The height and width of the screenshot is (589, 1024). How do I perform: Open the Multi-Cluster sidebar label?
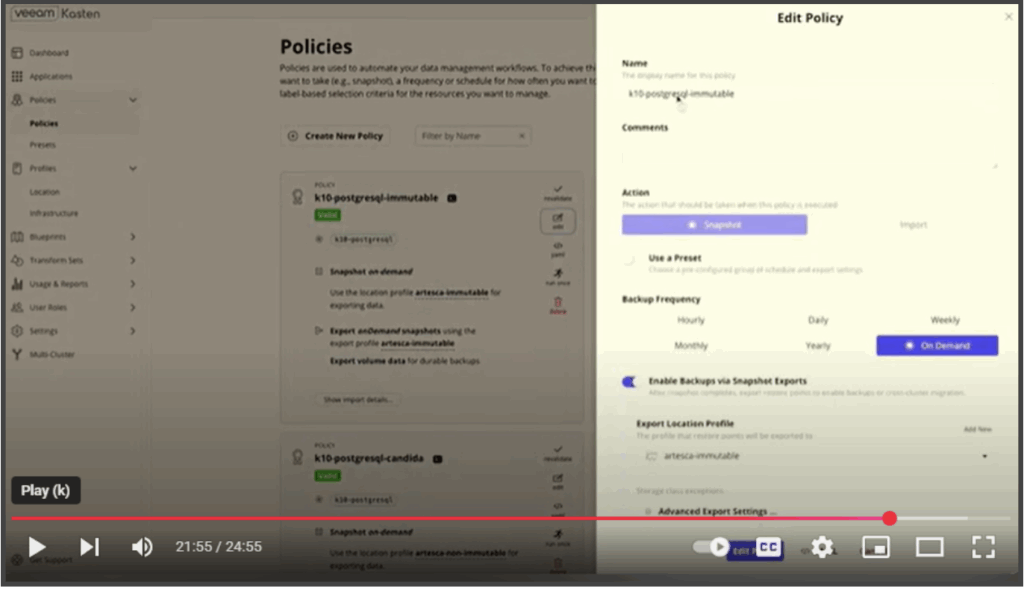52,355
